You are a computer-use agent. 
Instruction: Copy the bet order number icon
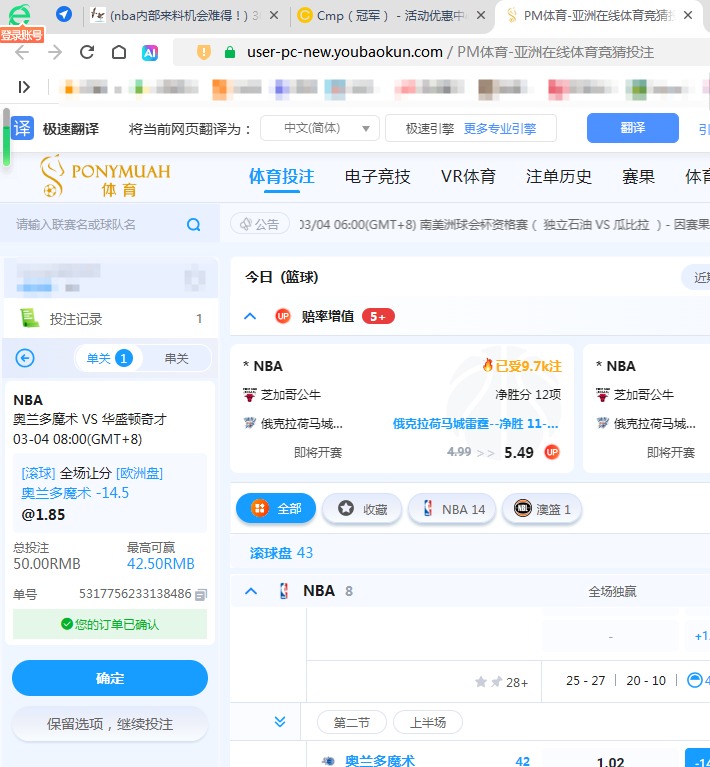pos(201,594)
